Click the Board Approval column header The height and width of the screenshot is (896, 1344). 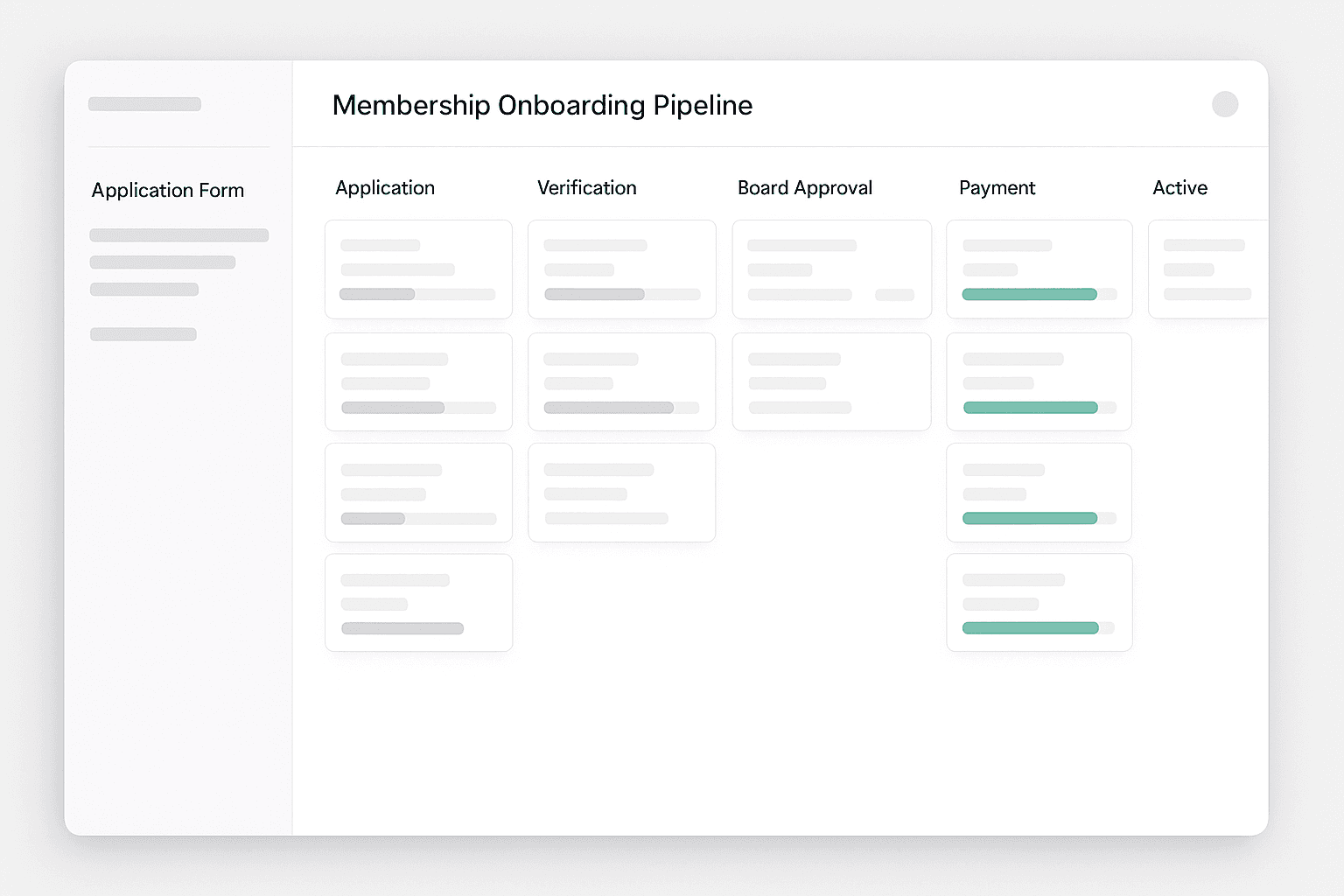804,187
